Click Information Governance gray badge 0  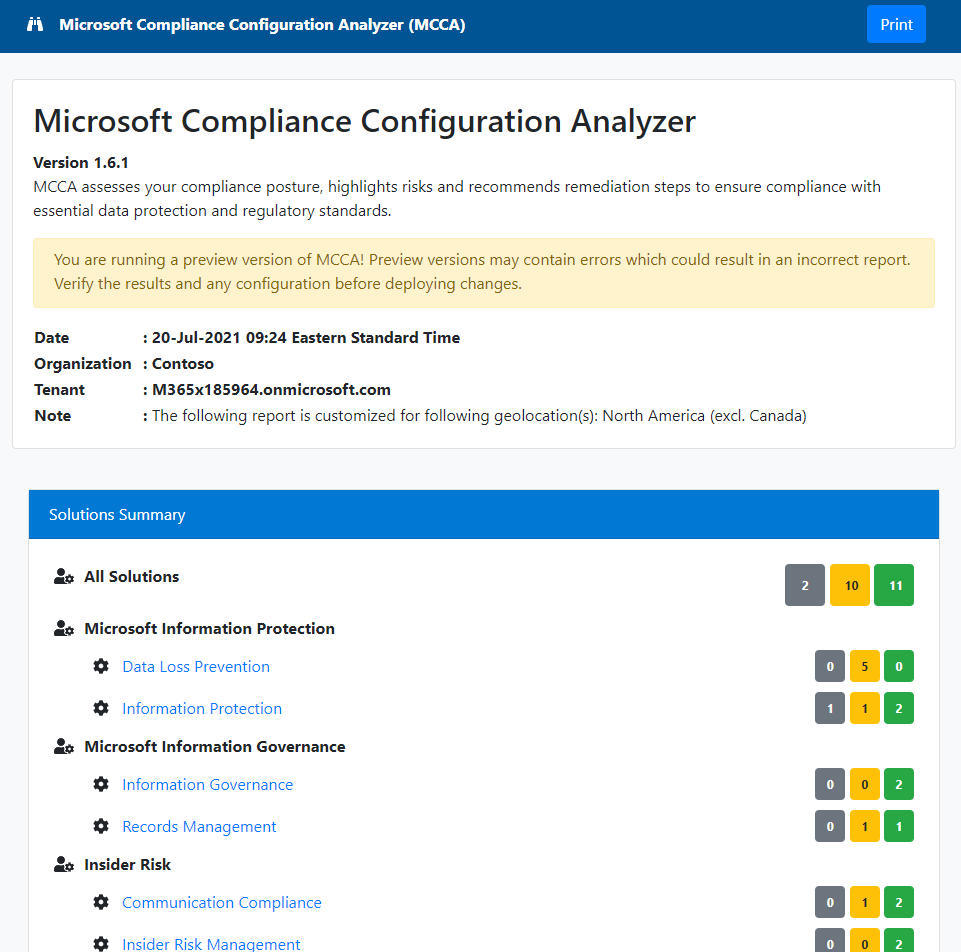point(830,784)
